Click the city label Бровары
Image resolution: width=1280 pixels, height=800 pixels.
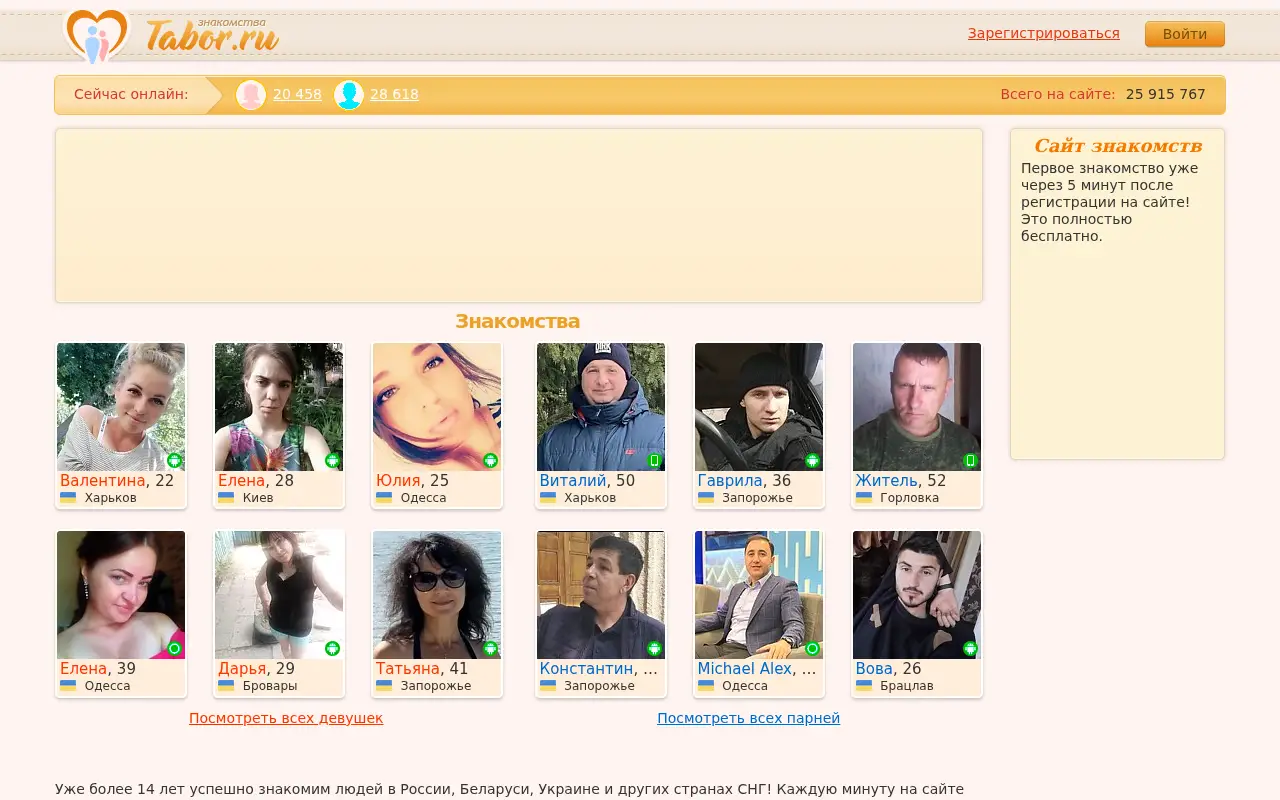(x=270, y=686)
